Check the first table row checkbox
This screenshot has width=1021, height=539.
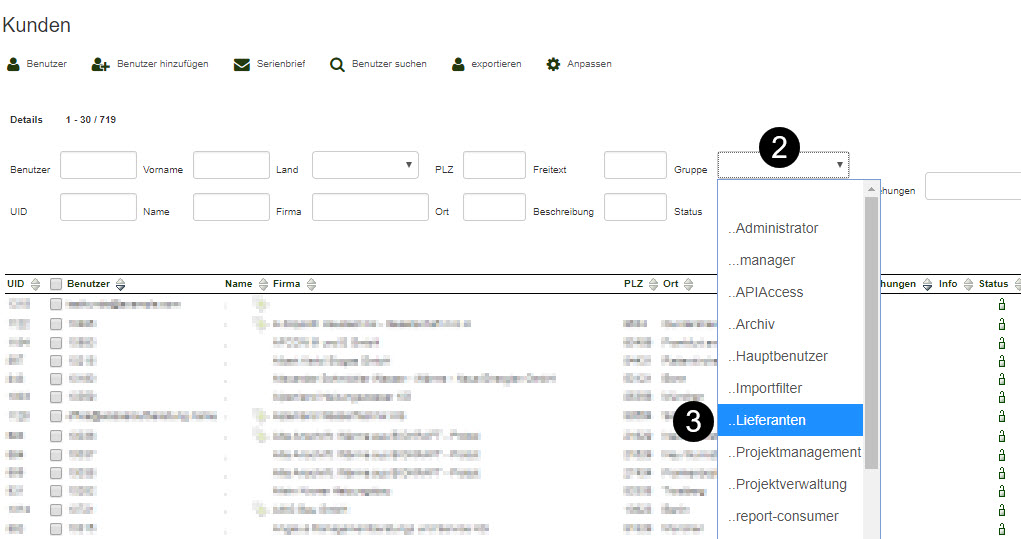coord(56,304)
